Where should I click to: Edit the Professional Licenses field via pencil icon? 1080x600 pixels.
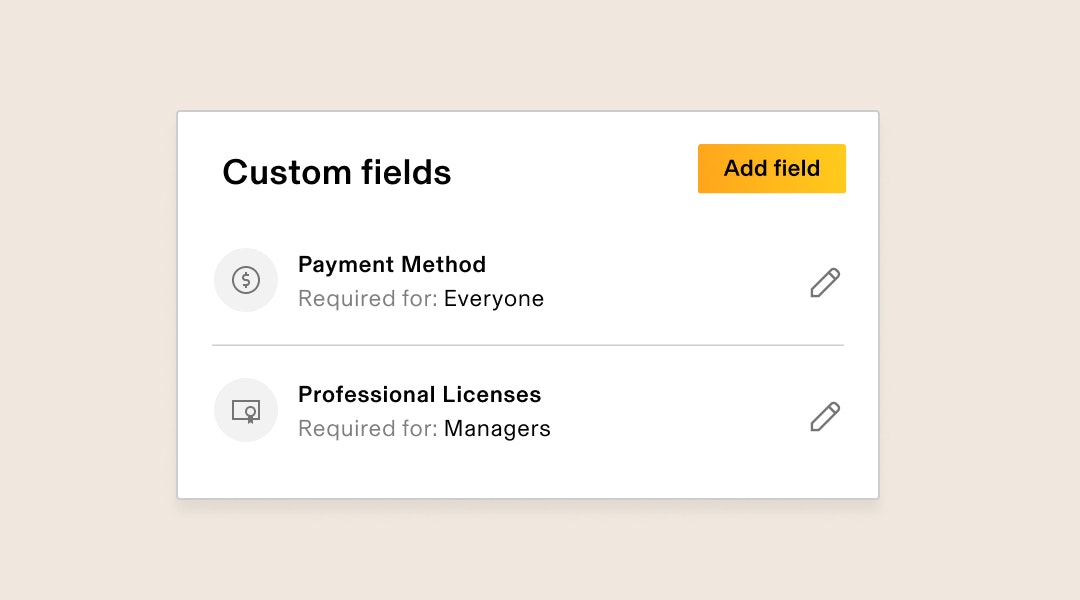[824, 417]
